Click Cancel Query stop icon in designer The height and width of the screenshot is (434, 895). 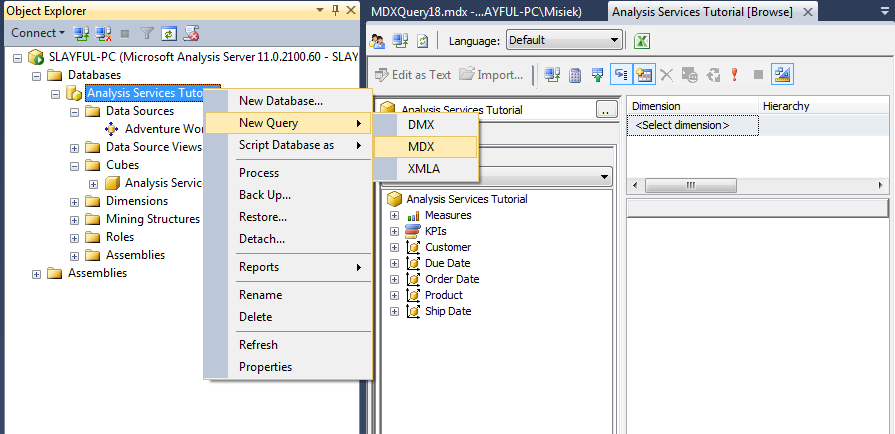click(758, 75)
